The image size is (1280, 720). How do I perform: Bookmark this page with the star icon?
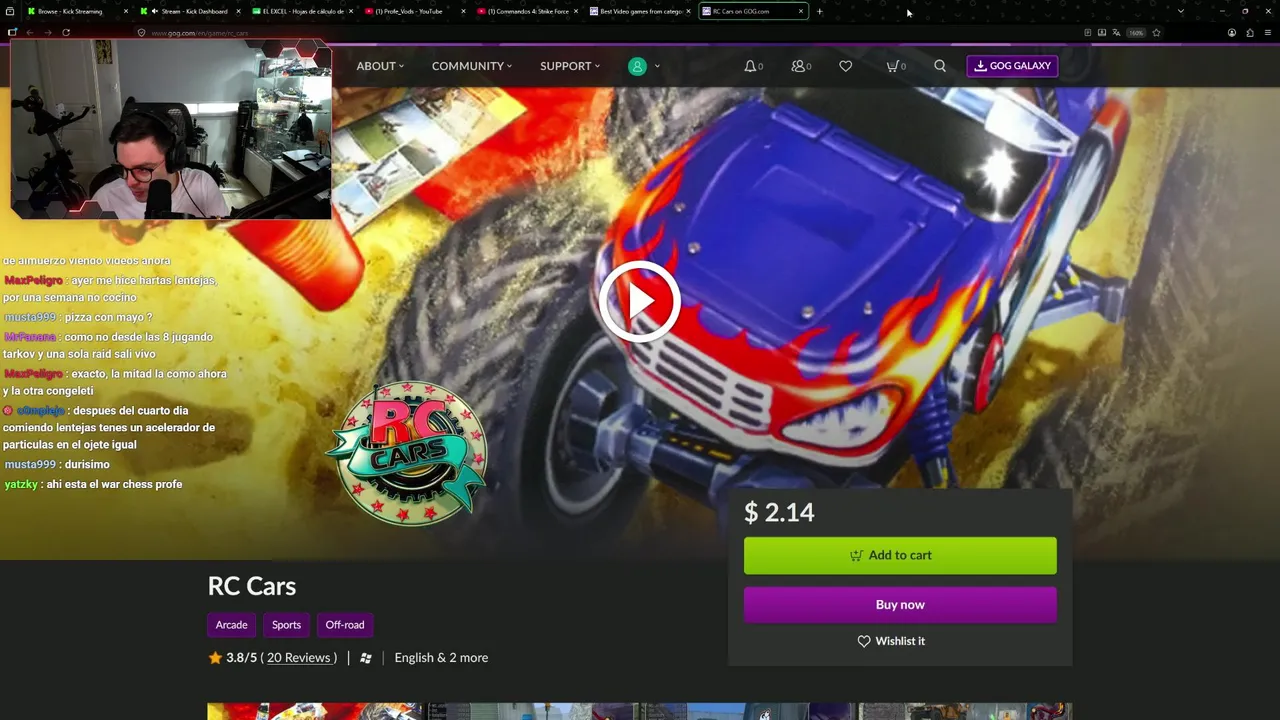pos(1156,33)
